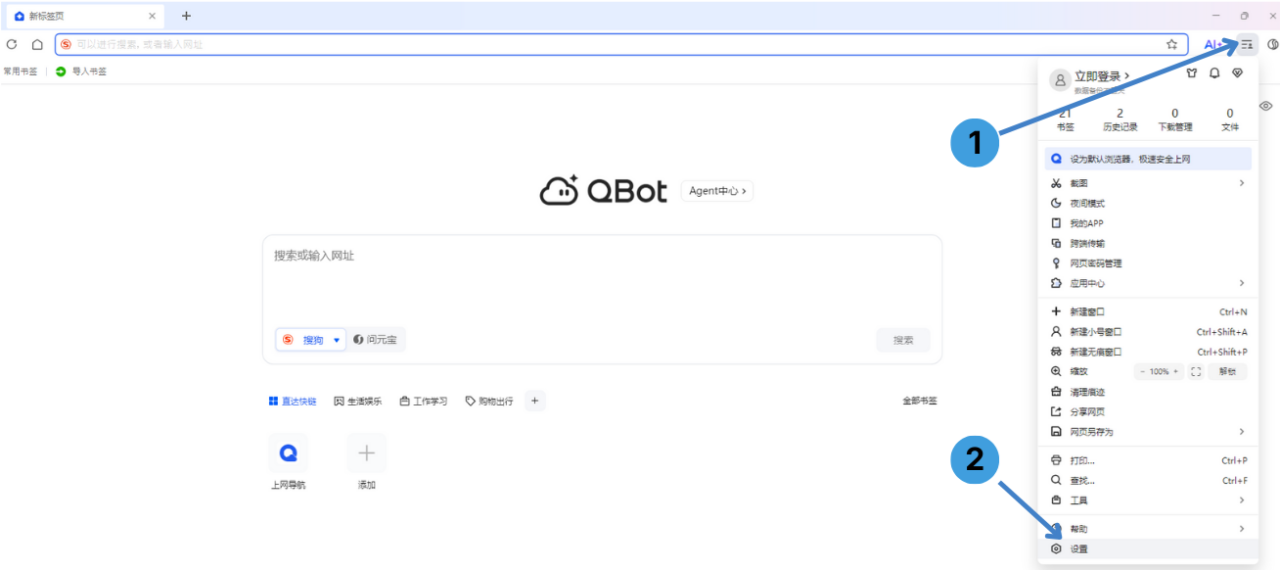Select 分享网页 share page

[1148, 411]
